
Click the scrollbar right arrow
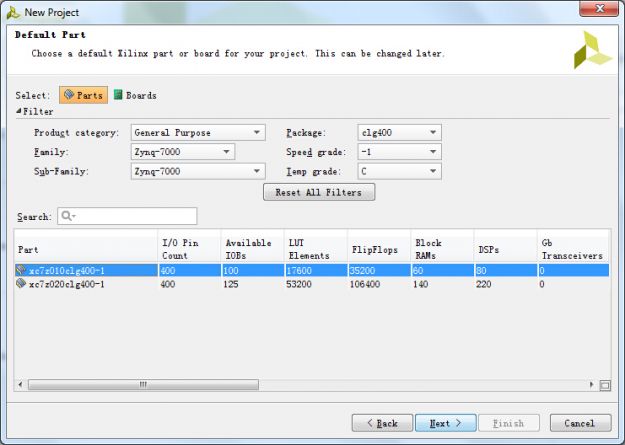pos(592,385)
